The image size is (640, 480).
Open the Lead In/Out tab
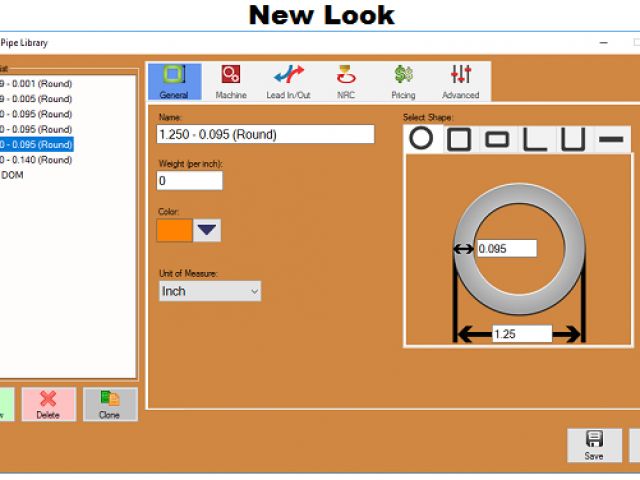[288, 82]
